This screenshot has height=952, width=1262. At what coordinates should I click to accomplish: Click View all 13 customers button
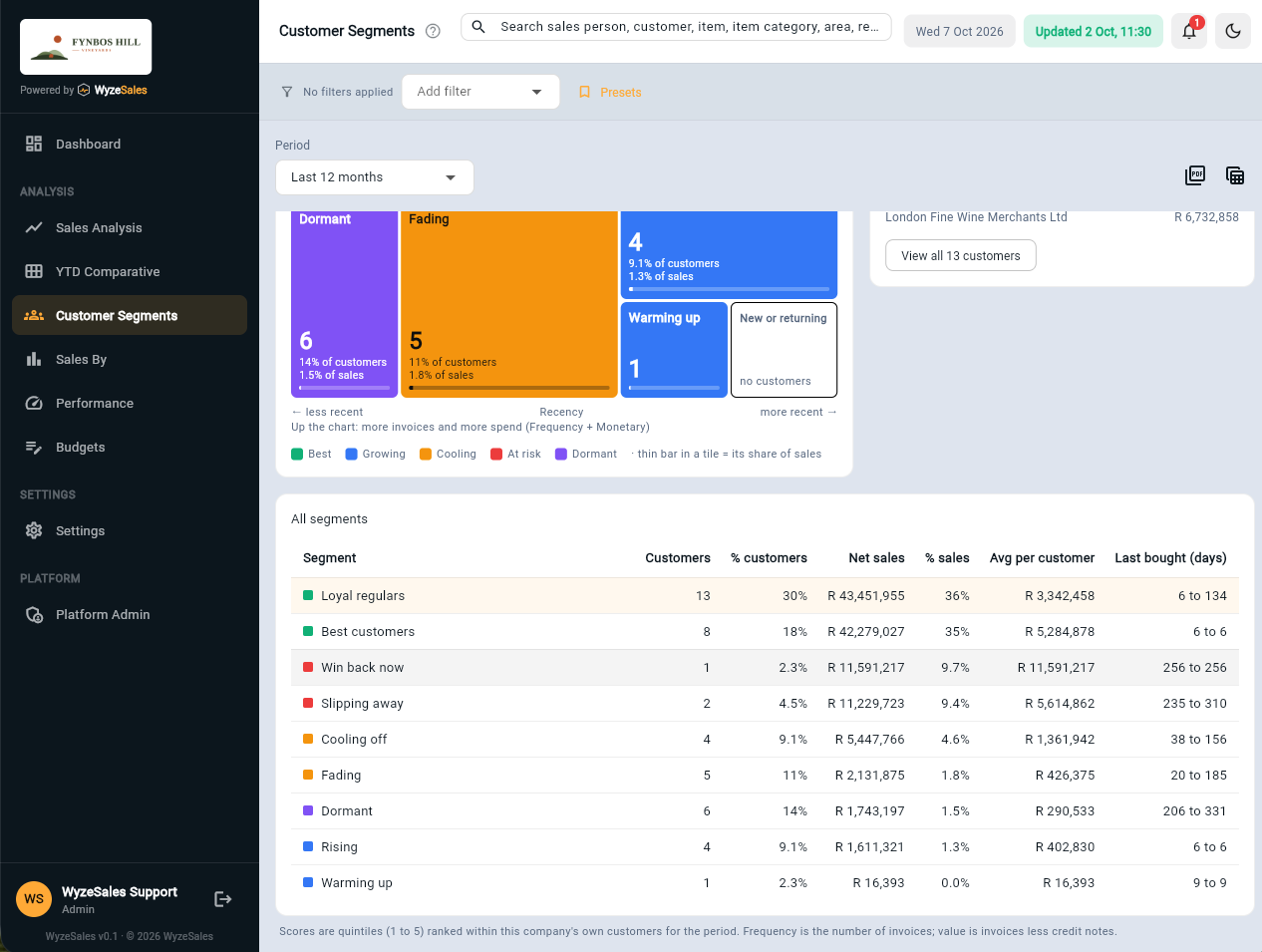[961, 255]
